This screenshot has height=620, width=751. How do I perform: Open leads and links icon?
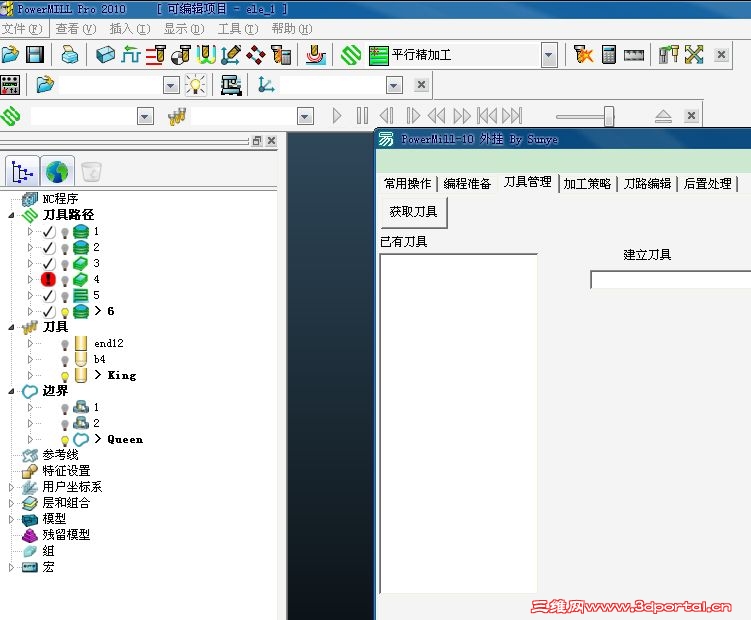206,55
